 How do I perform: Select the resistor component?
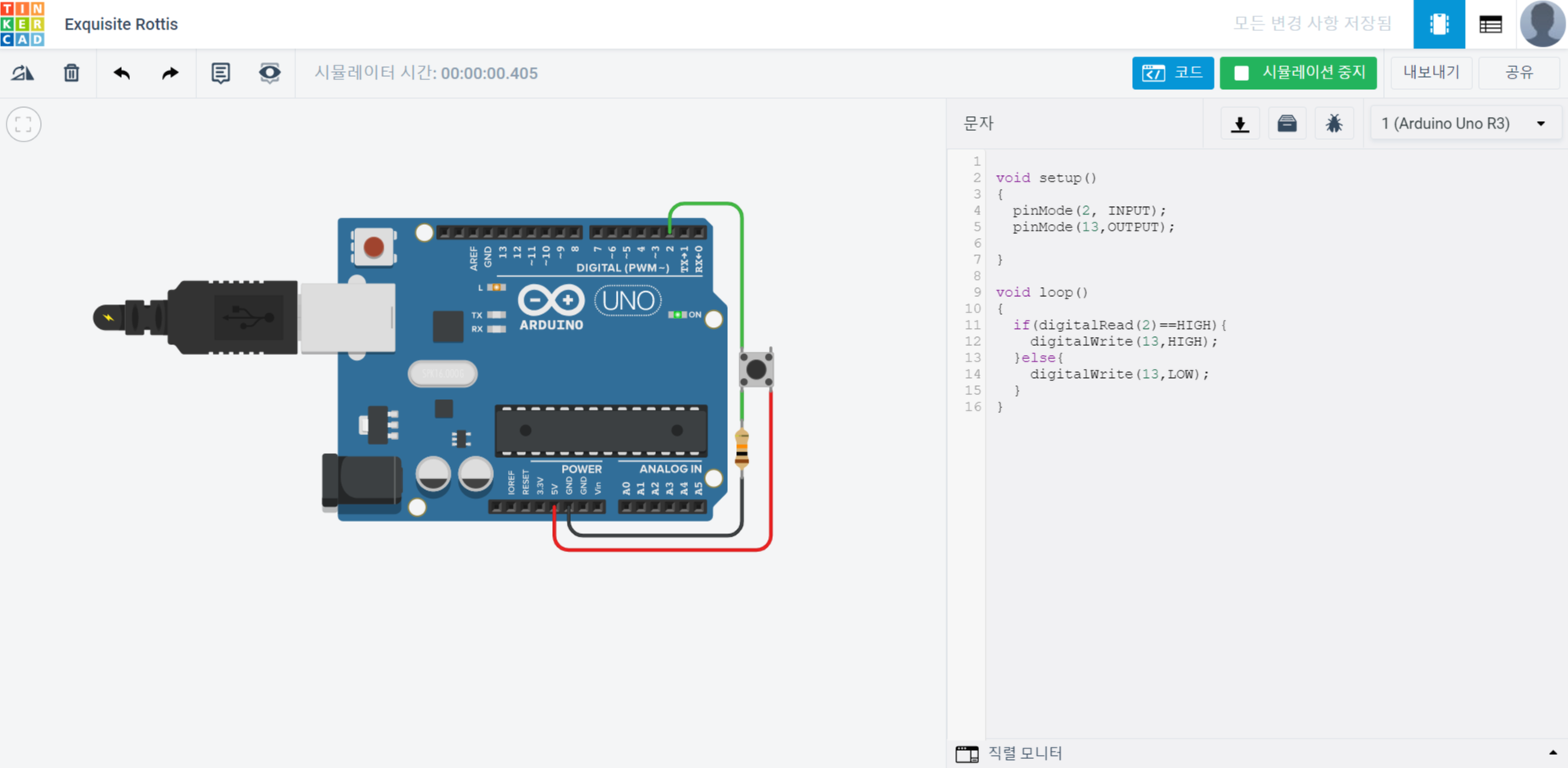742,448
